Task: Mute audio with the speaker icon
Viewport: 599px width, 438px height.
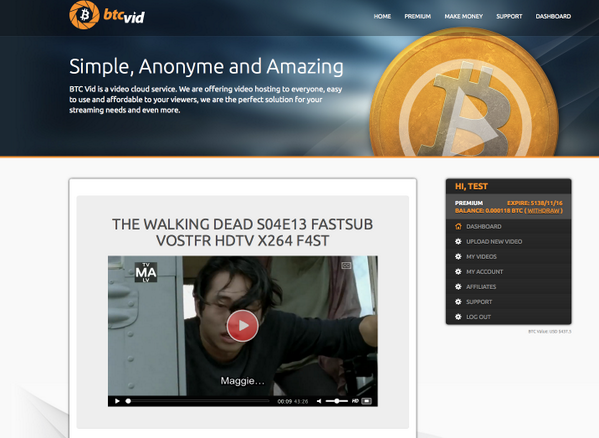Action: click(x=319, y=401)
